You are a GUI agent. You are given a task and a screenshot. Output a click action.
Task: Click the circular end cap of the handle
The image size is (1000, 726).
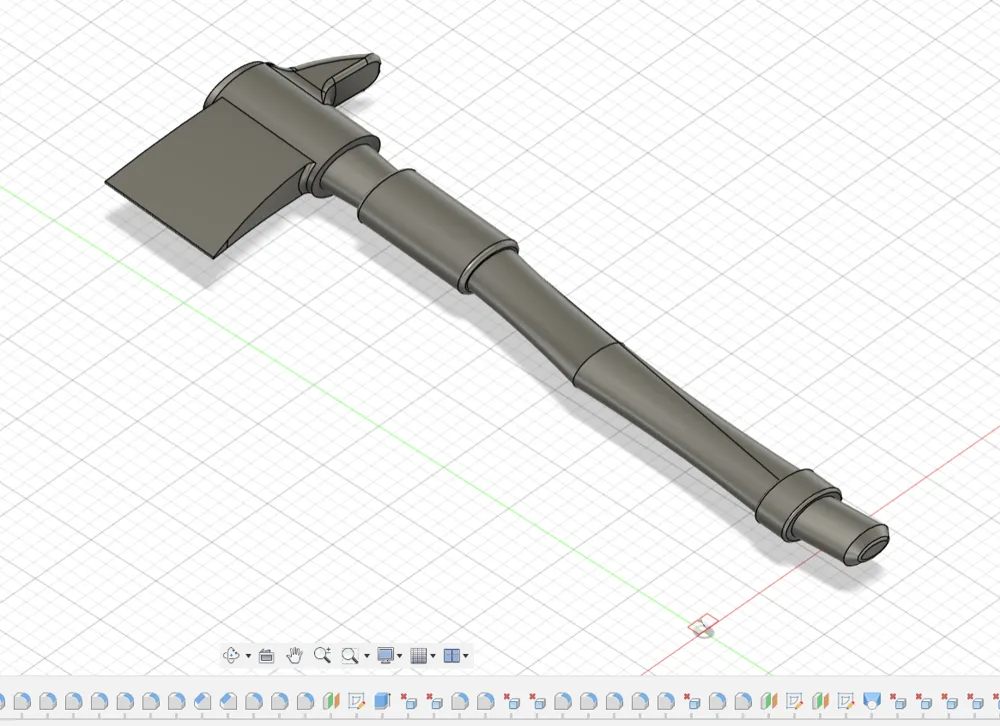point(871,551)
